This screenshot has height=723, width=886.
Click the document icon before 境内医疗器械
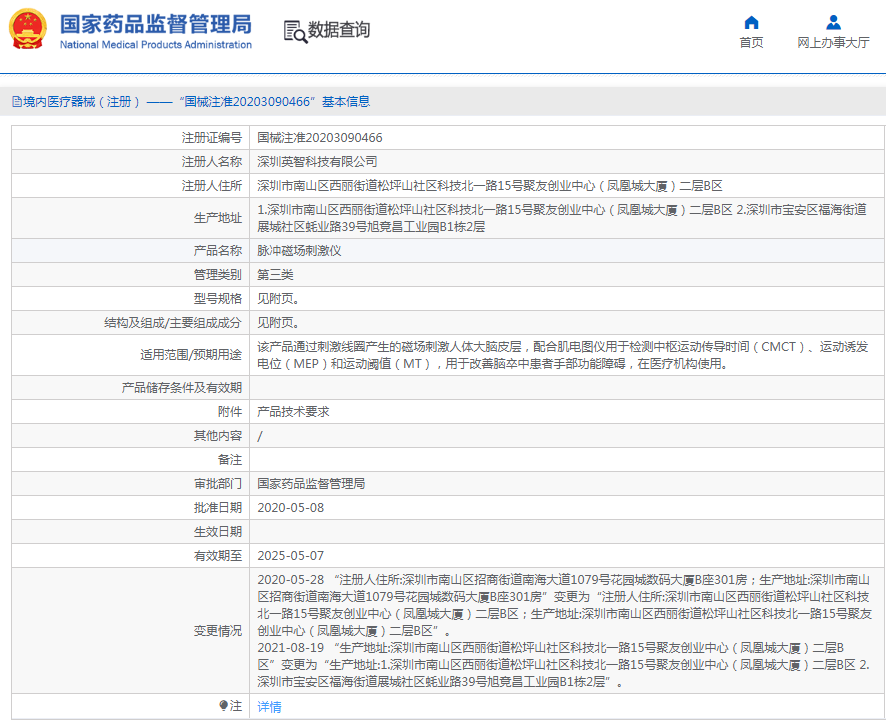tap(16, 101)
